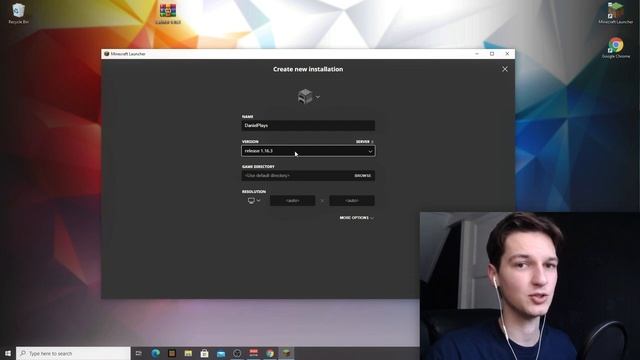
Task: Click the resolution width auto field
Action: coord(292,200)
